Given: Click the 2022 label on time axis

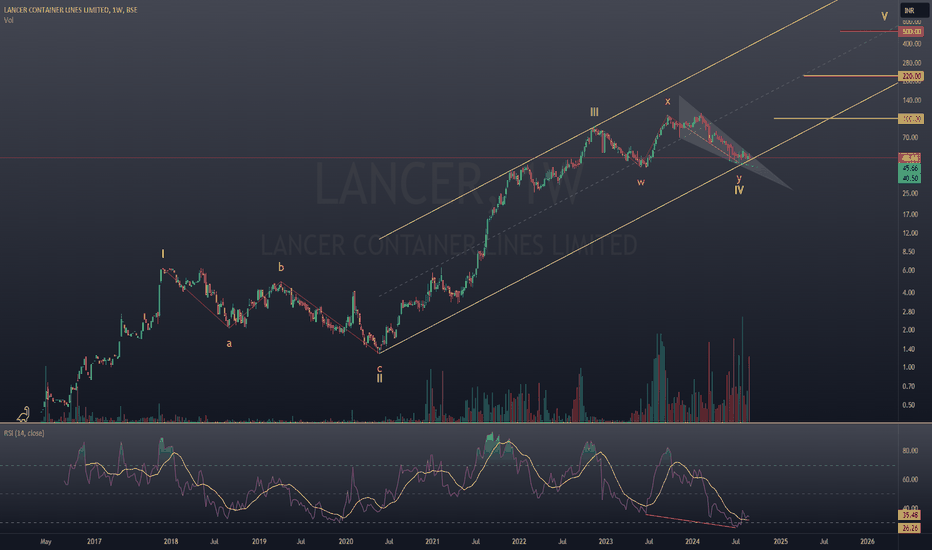Looking at the screenshot, I should pyautogui.click(x=519, y=542).
